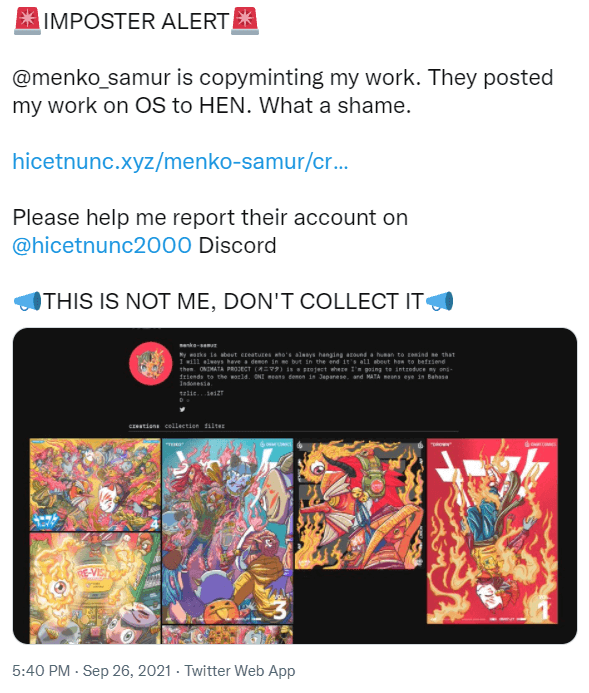Click the red siren emoji after IMPOSTER ALERT

(245, 21)
